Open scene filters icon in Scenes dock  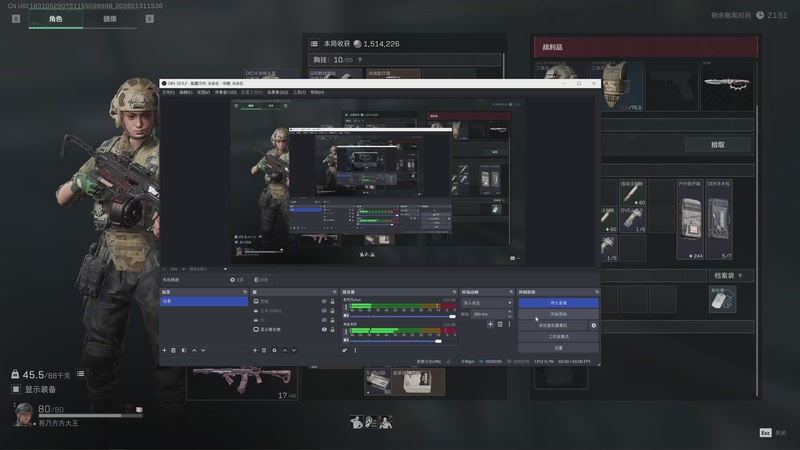[184, 351]
